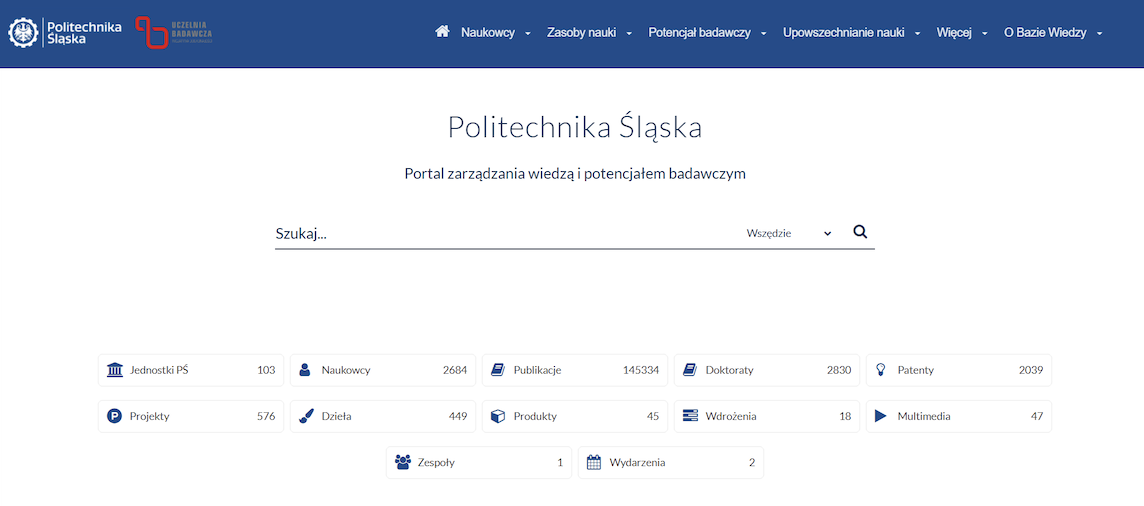
Task: Click the Politechnika Śląska logo
Action: [65, 32]
